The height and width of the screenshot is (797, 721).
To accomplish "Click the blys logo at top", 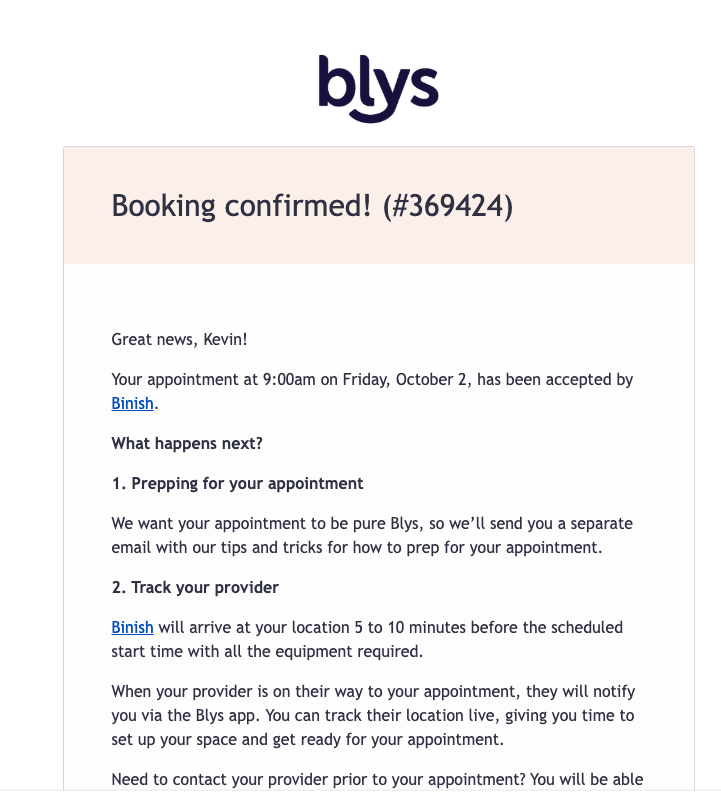I will point(378,89).
